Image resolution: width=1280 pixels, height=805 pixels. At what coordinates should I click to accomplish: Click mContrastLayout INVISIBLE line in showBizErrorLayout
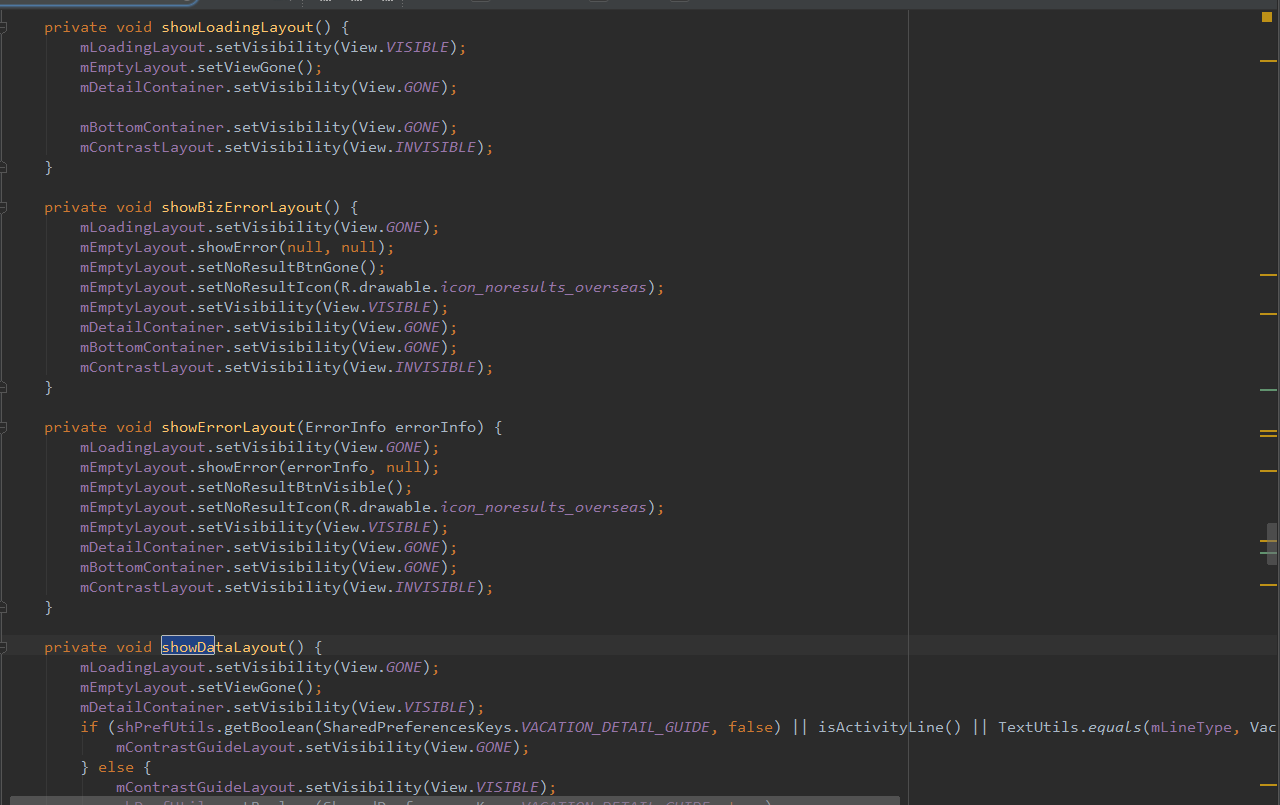[287, 367]
